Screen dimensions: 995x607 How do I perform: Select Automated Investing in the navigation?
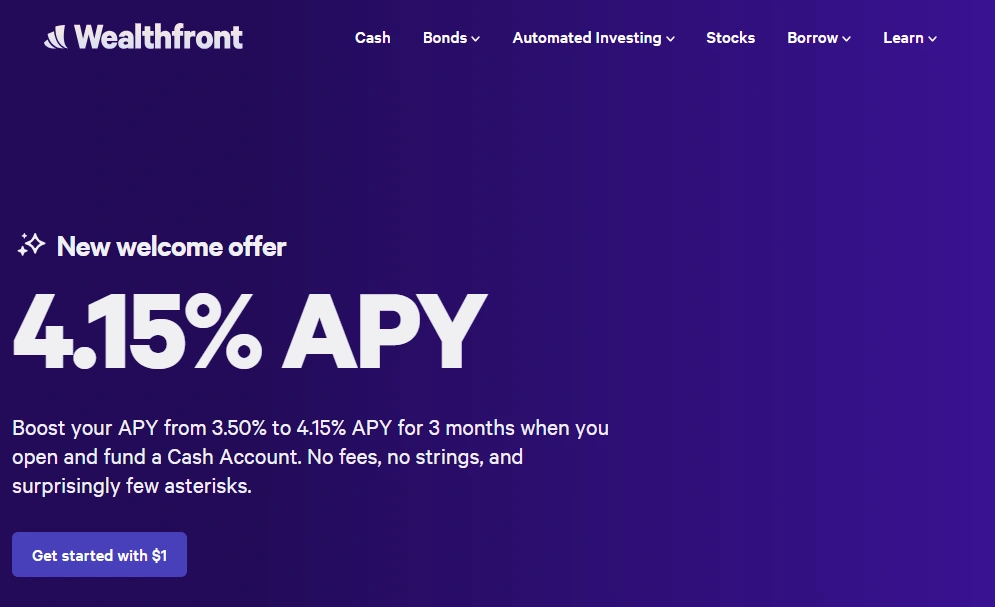(x=586, y=38)
